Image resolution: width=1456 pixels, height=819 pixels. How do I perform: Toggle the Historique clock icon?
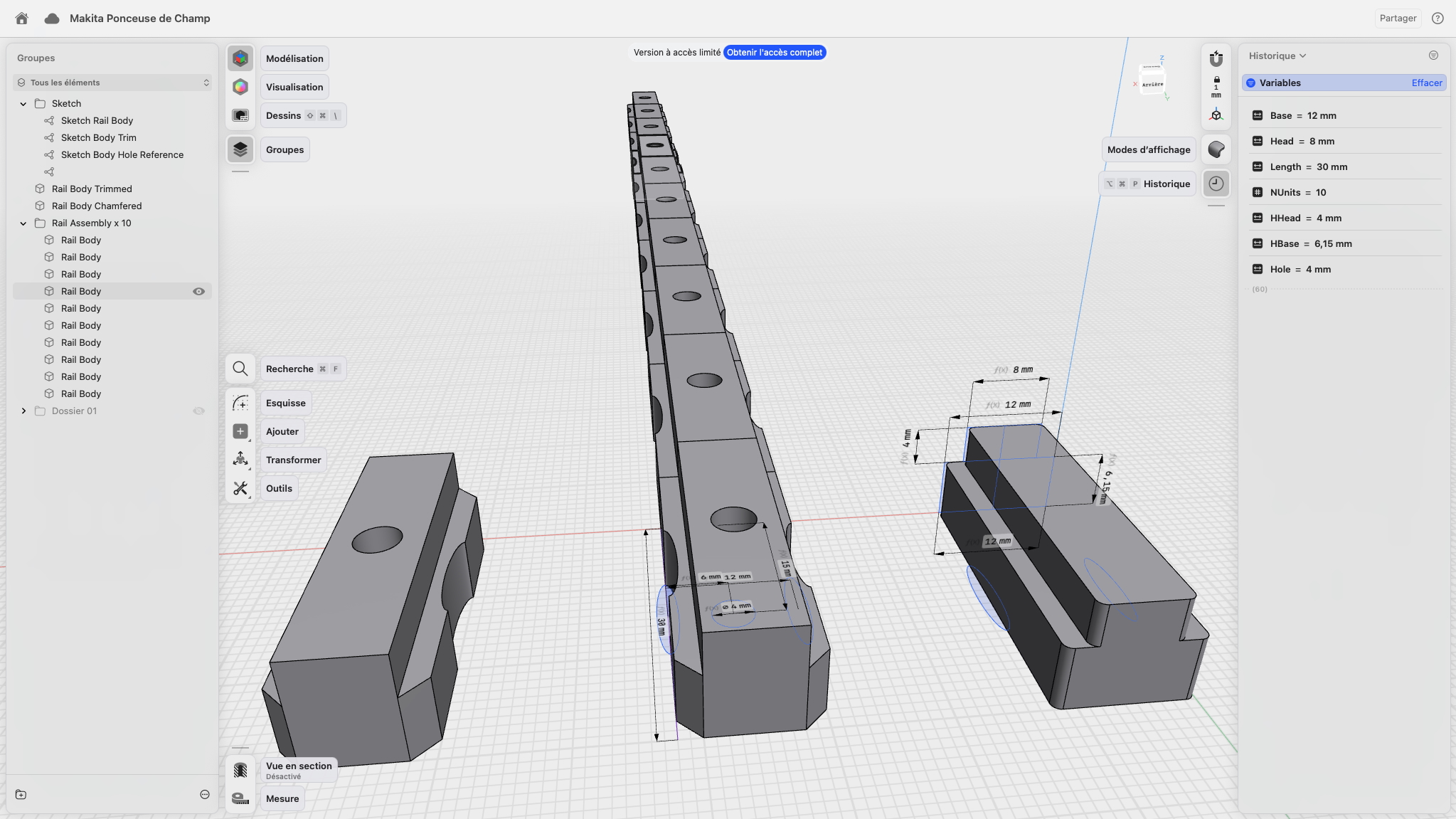pyautogui.click(x=1216, y=184)
